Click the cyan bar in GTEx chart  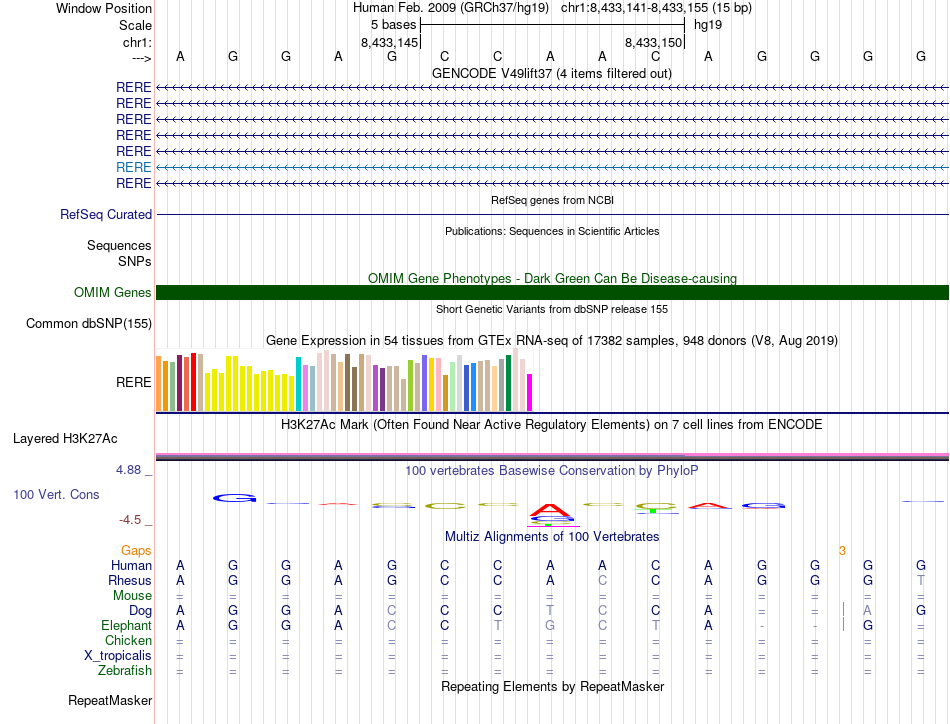tap(298, 384)
